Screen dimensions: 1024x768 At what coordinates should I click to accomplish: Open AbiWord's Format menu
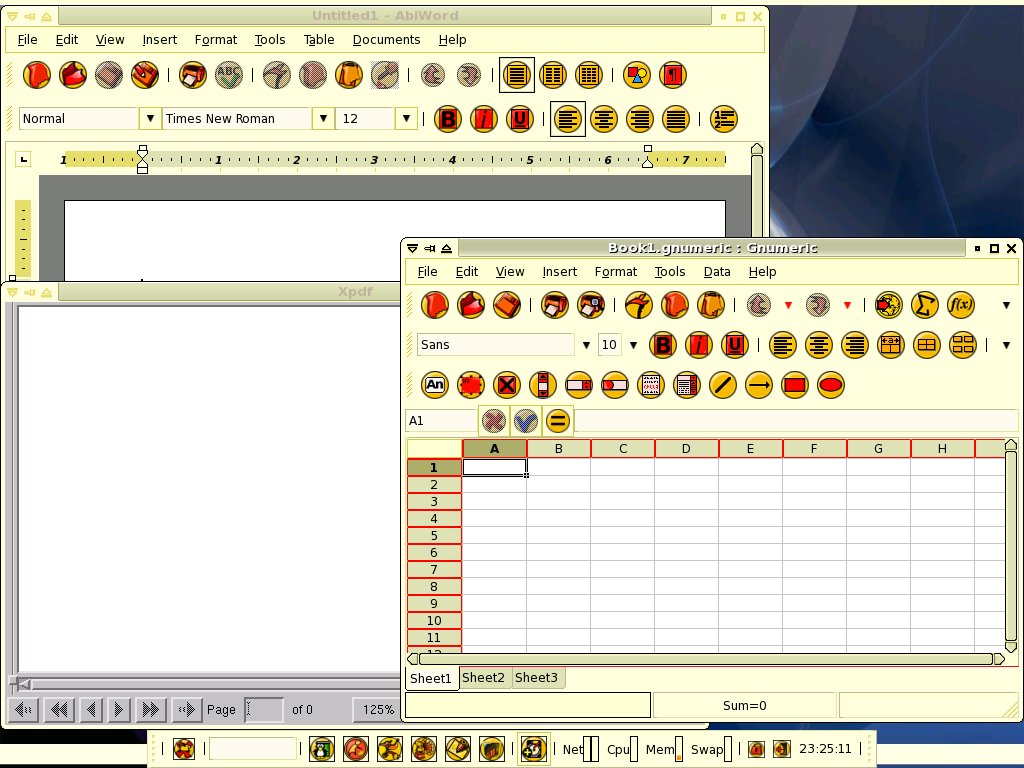(x=216, y=40)
